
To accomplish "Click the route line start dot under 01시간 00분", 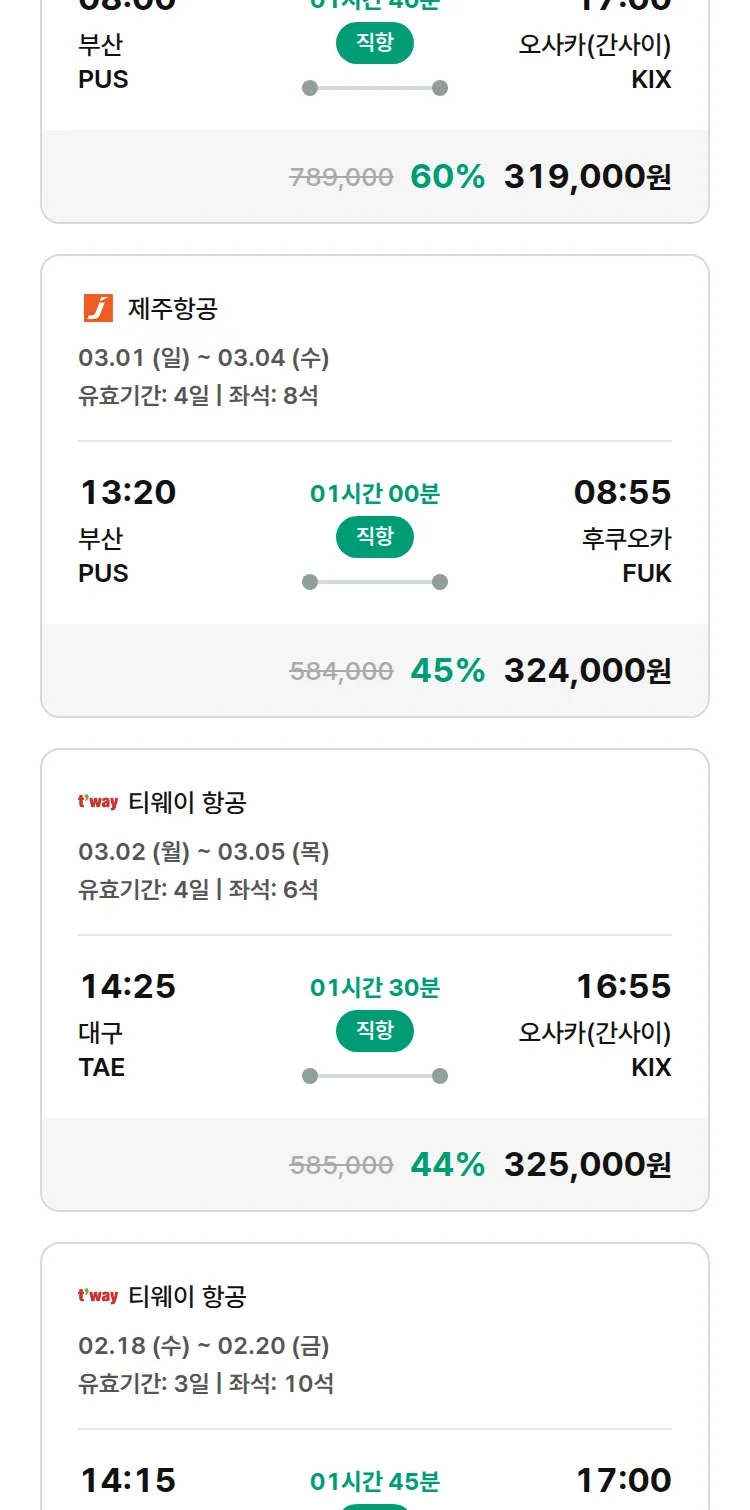I will pyautogui.click(x=310, y=582).
